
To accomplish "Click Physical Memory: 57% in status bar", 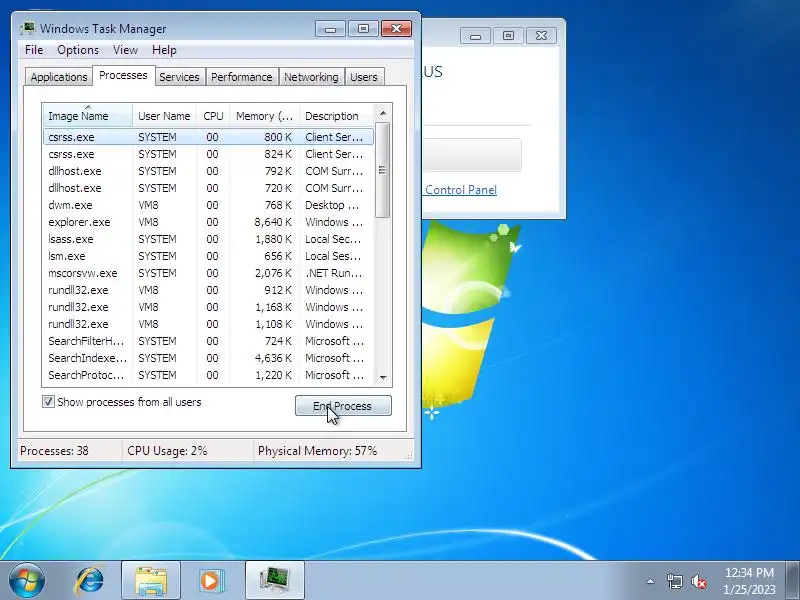I will coord(317,451).
